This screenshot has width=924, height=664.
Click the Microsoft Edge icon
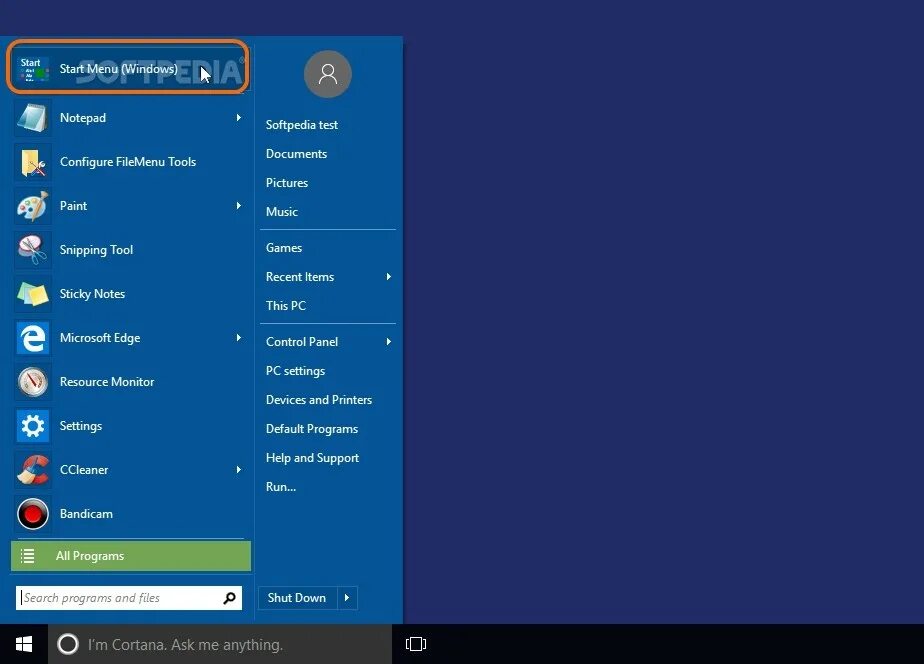click(33, 338)
